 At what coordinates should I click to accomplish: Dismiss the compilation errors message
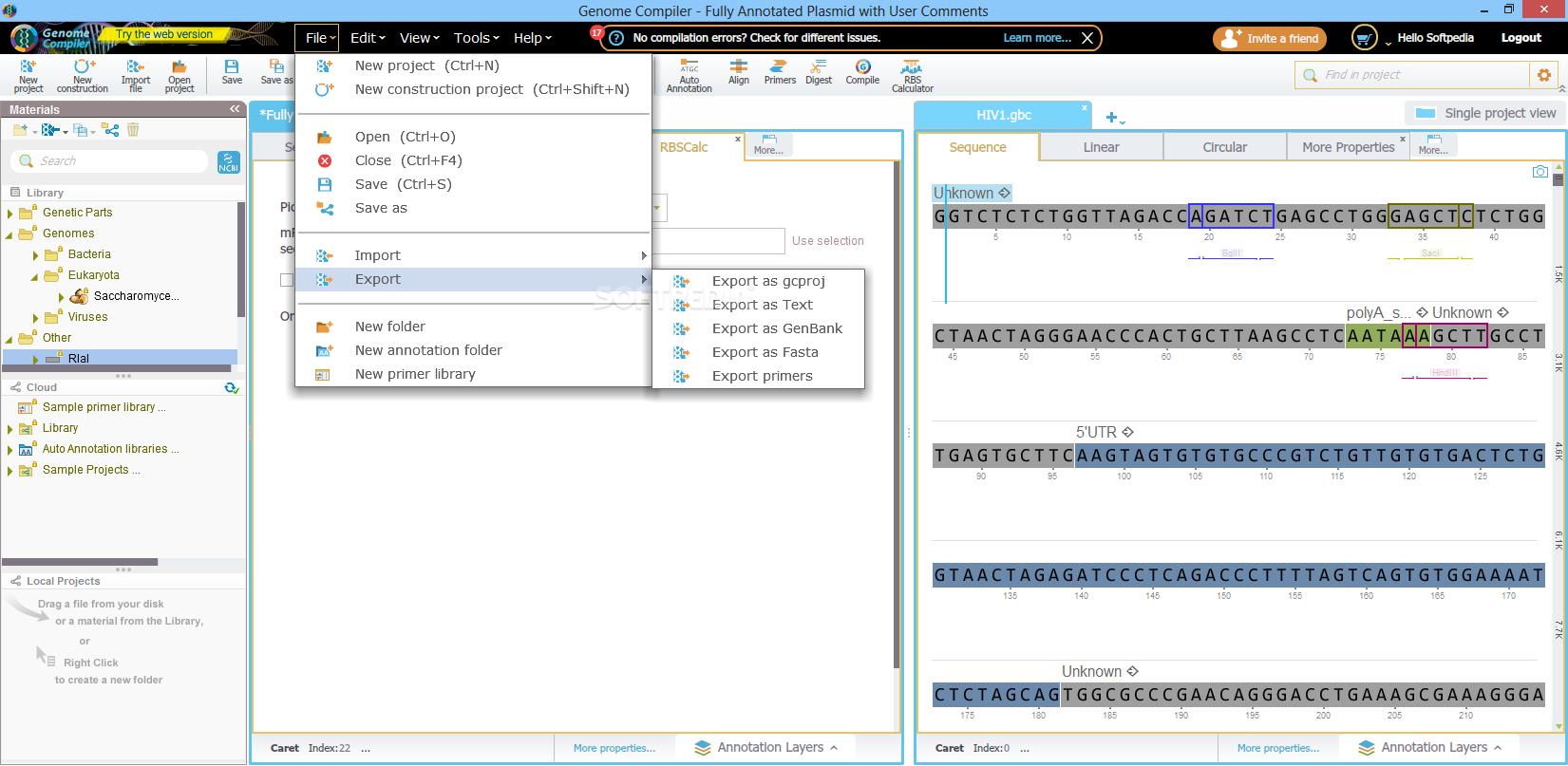point(1087,38)
